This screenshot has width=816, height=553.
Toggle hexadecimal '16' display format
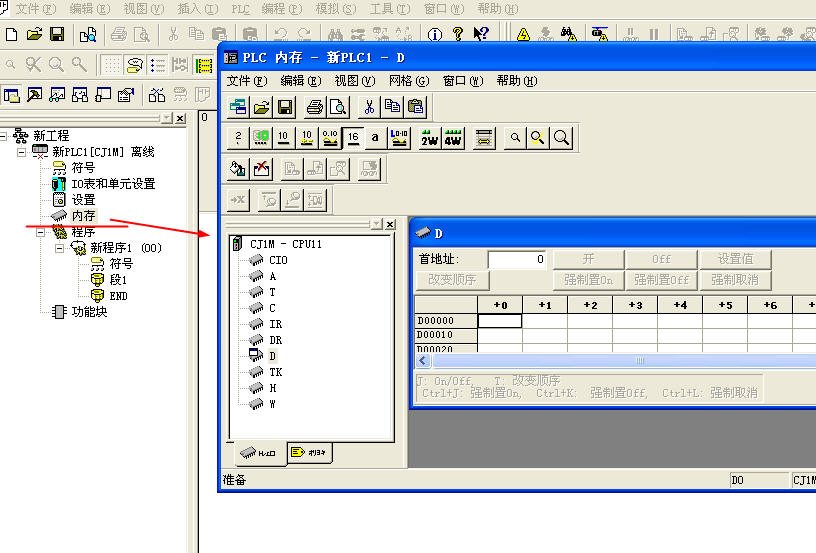353,138
